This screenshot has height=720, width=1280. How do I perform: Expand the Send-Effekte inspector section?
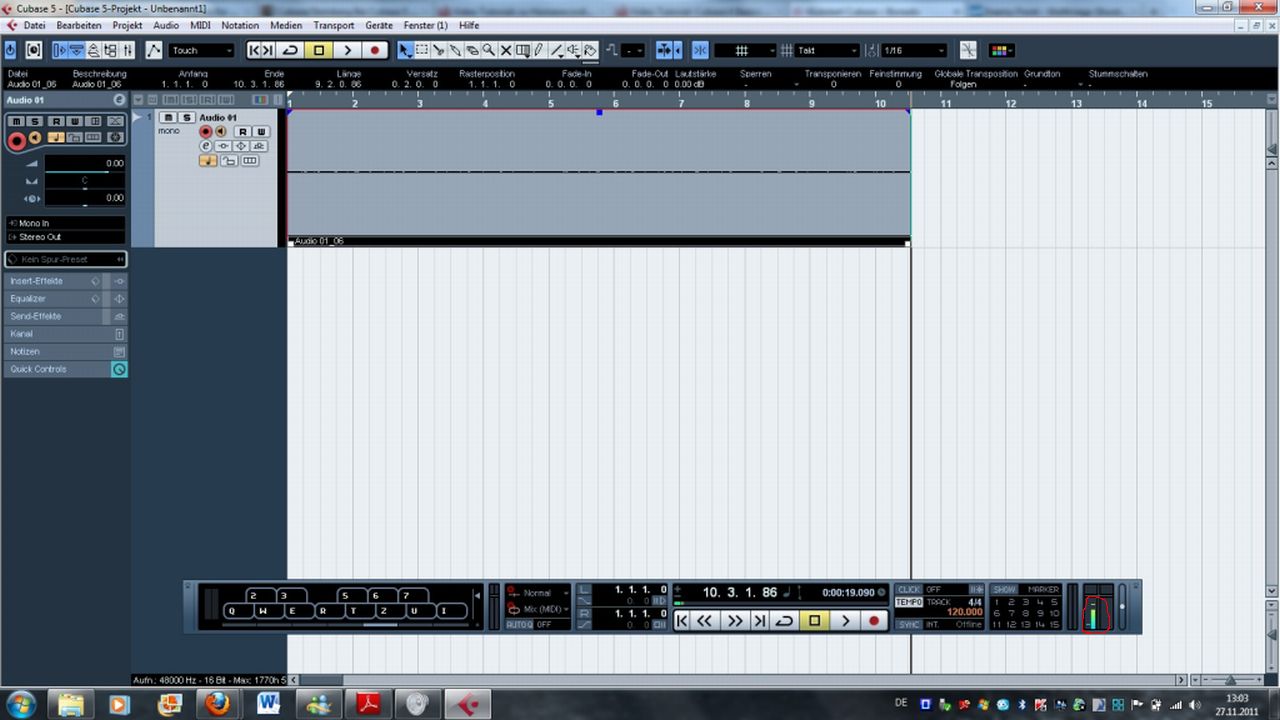click(65, 316)
